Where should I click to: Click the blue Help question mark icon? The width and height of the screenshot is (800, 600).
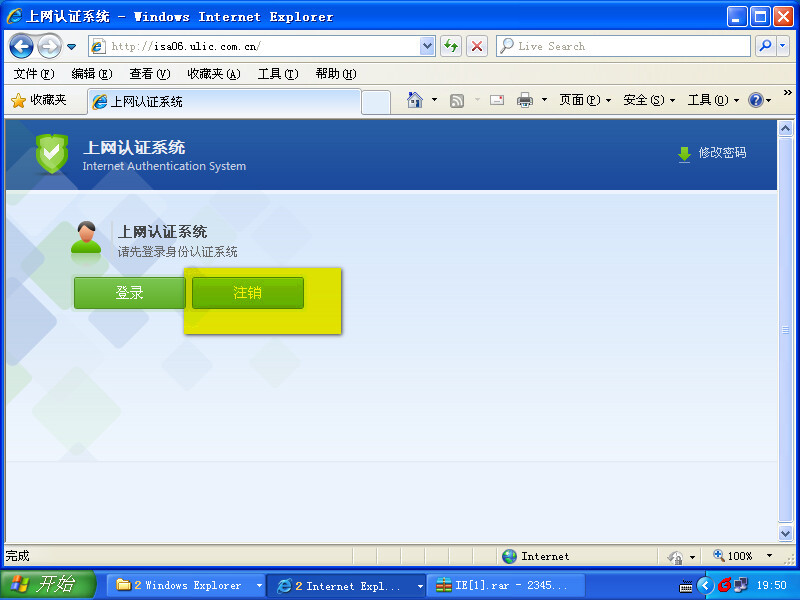756,100
